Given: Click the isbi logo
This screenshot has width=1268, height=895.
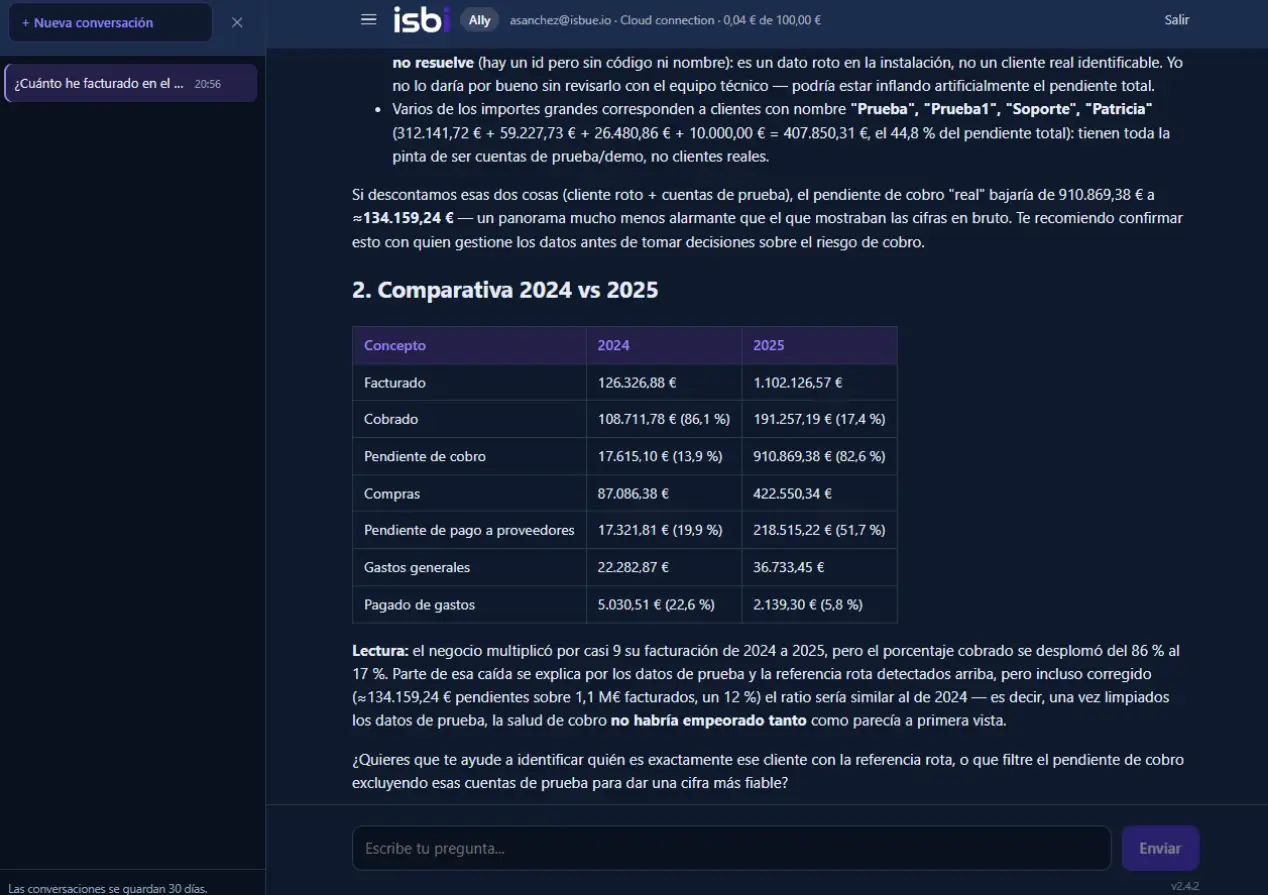Looking at the screenshot, I should click(x=421, y=20).
